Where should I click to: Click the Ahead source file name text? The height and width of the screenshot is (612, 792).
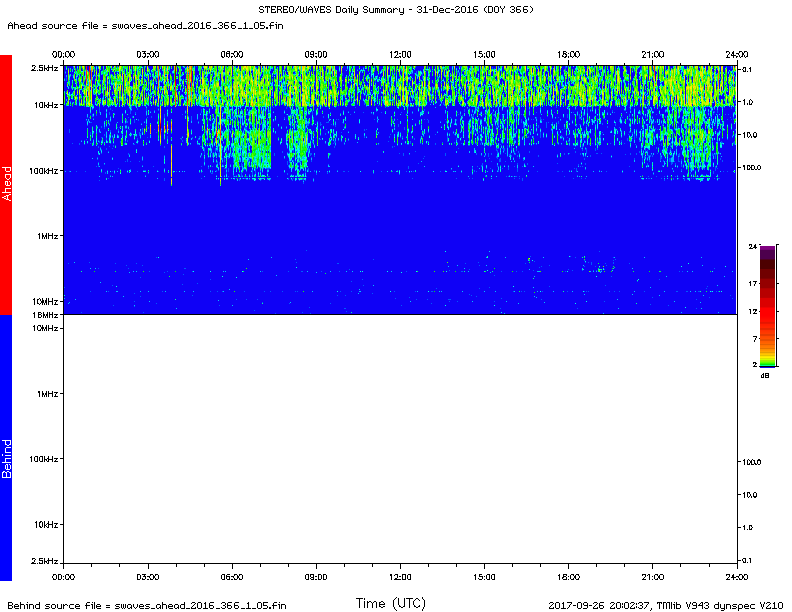click(147, 26)
